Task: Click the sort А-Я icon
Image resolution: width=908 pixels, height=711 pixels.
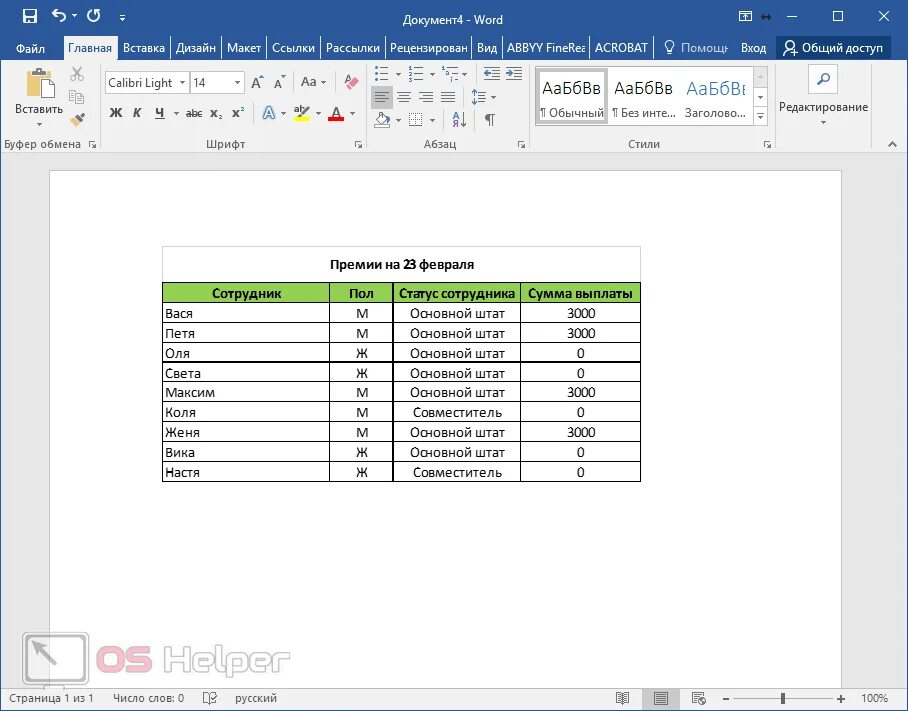Action: [459, 120]
